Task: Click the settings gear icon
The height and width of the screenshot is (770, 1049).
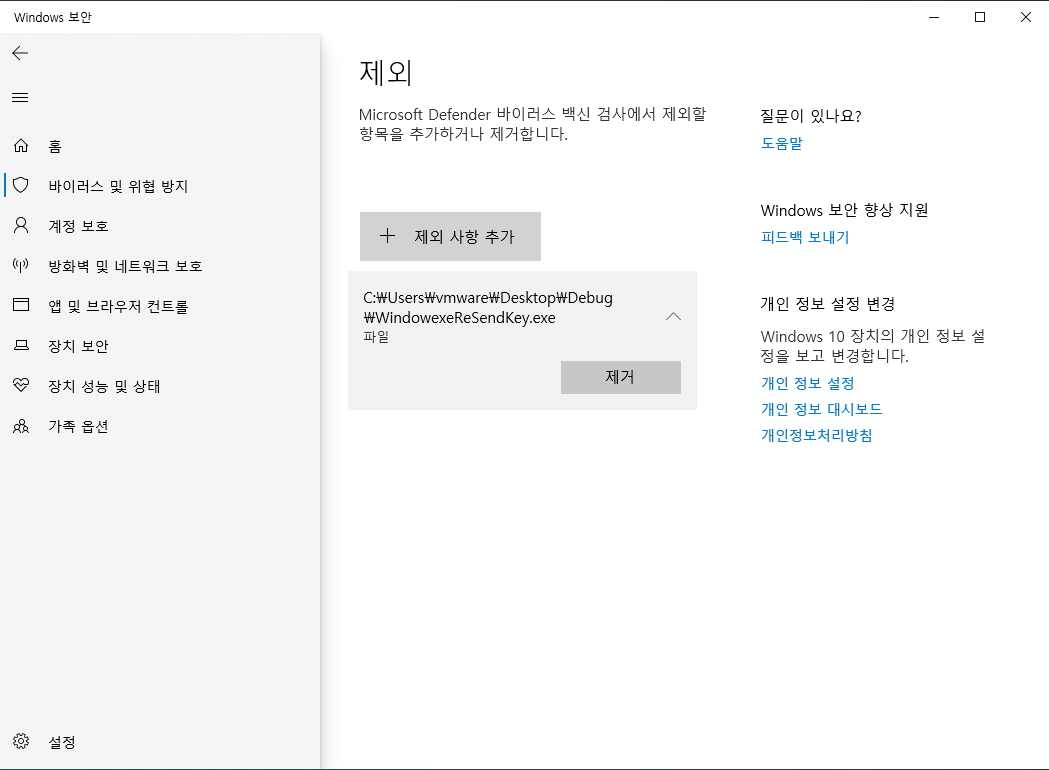Action: tap(21, 741)
